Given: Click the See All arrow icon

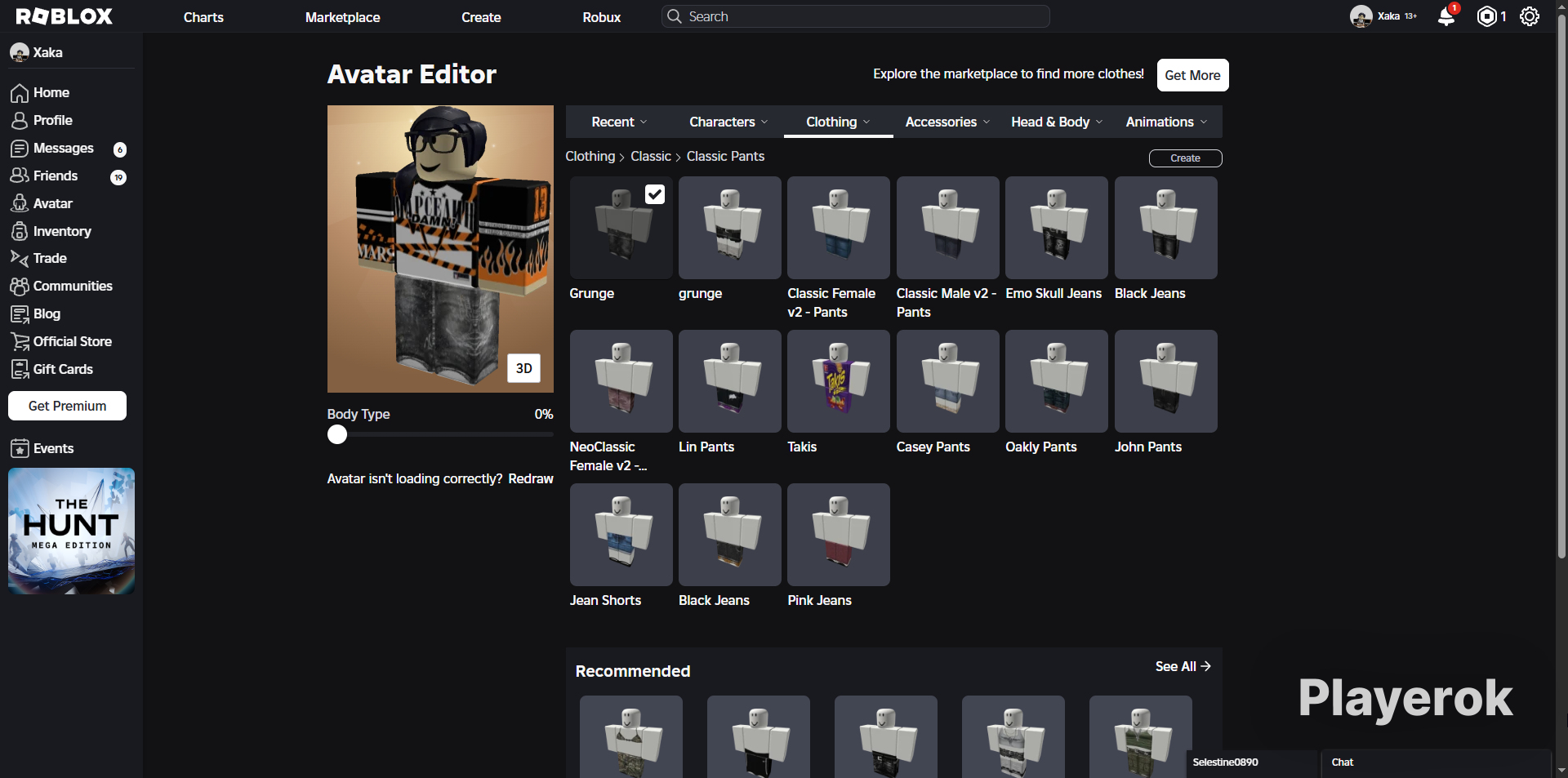Looking at the screenshot, I should coord(1205,666).
